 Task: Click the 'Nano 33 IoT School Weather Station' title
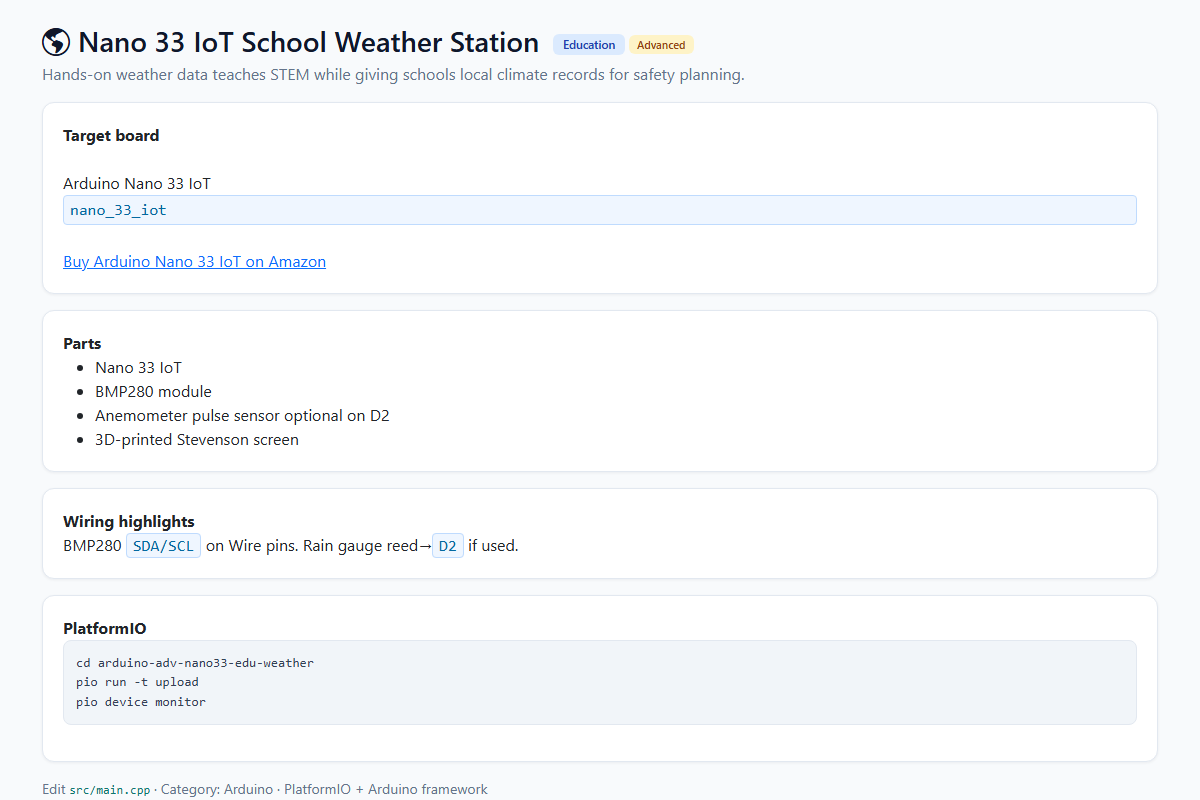[308, 43]
